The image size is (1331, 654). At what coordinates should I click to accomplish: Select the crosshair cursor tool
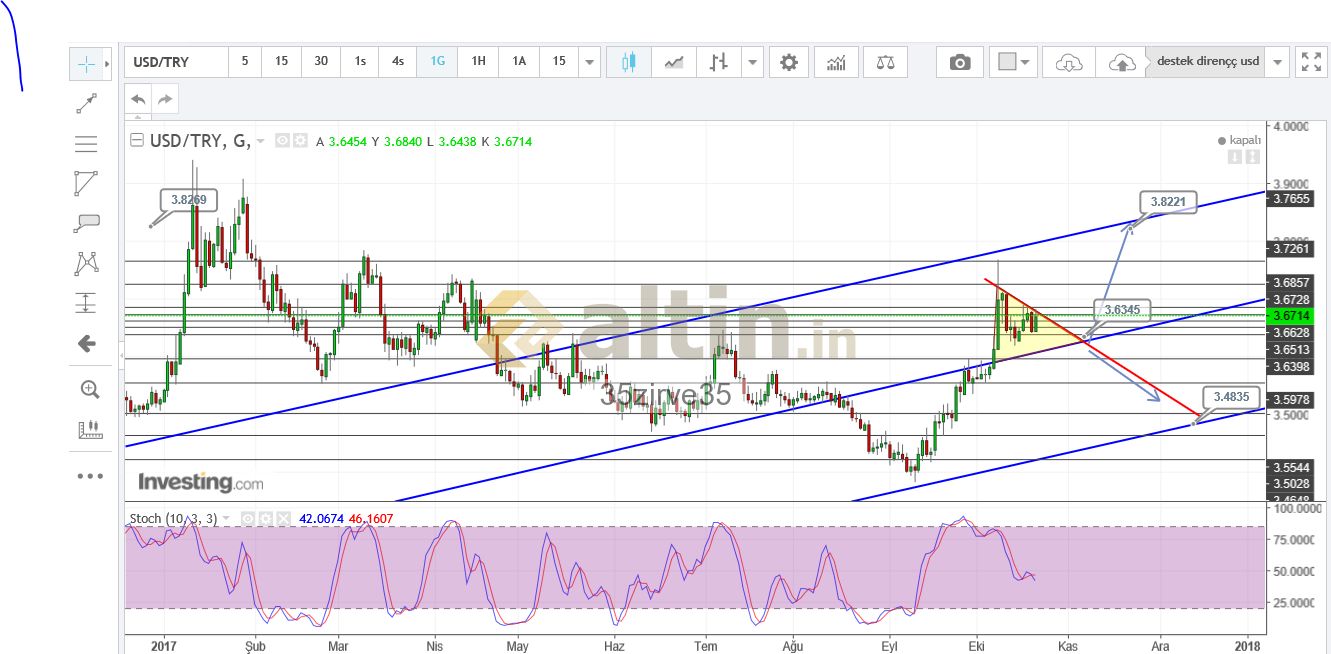tap(87, 63)
